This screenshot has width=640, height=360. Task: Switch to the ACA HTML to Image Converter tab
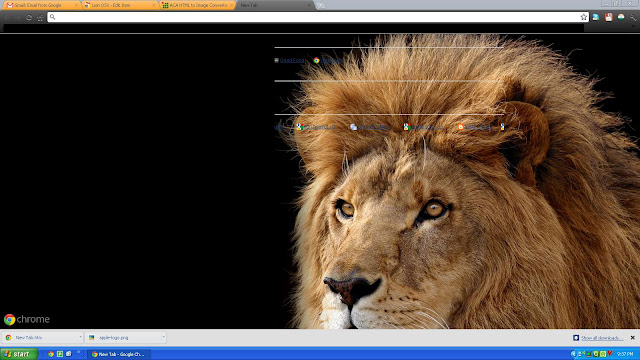coord(198,5)
